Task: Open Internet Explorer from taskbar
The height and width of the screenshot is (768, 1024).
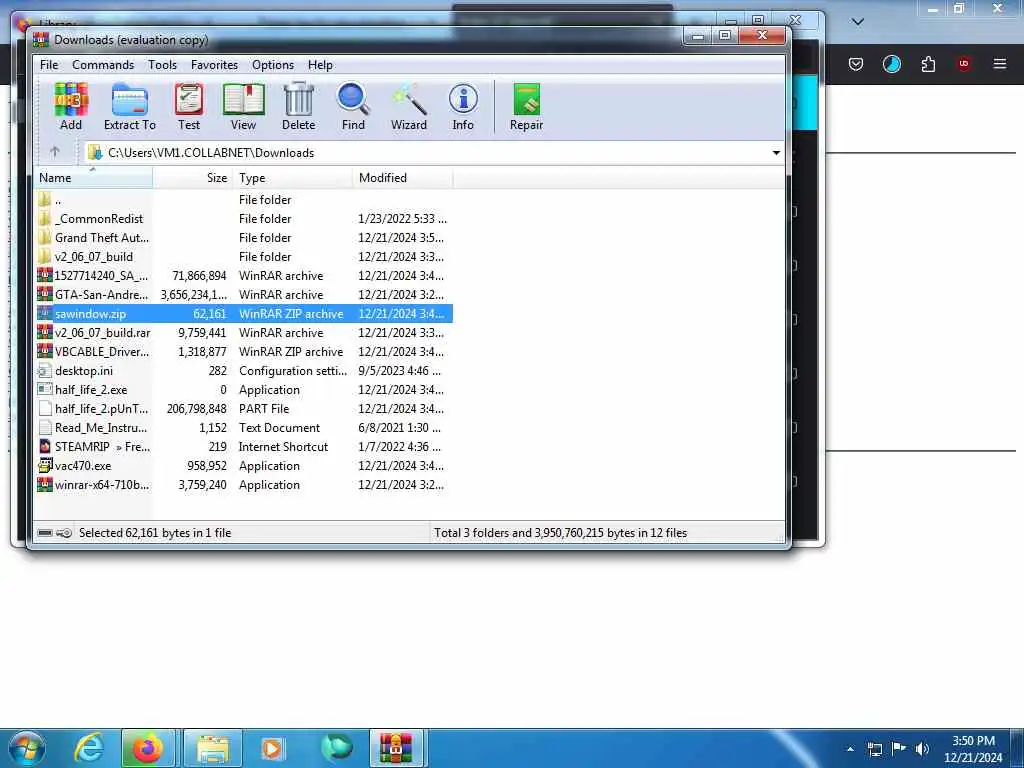Action: (x=89, y=748)
